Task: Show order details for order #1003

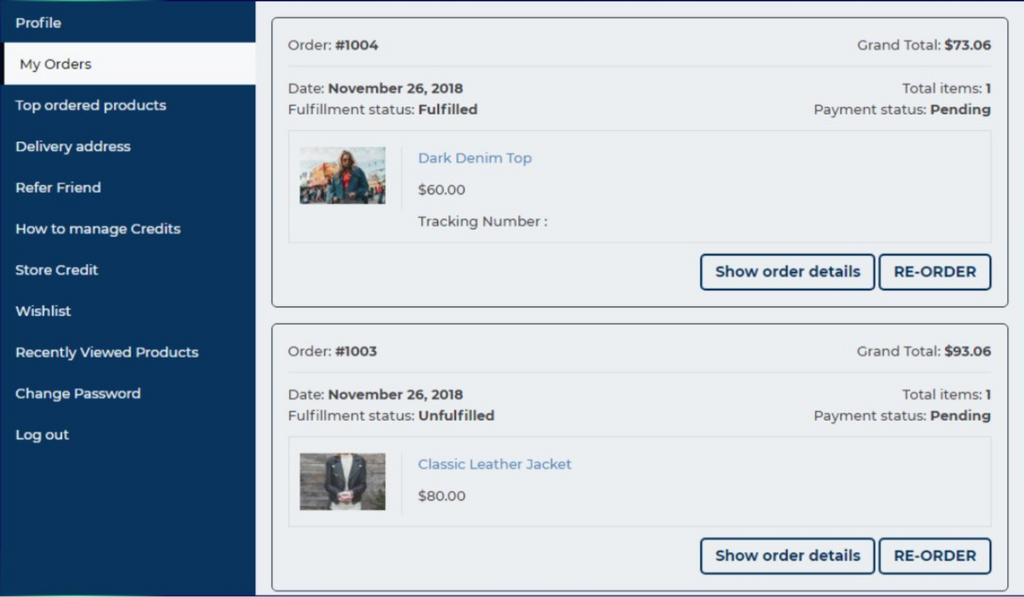Action: point(788,556)
